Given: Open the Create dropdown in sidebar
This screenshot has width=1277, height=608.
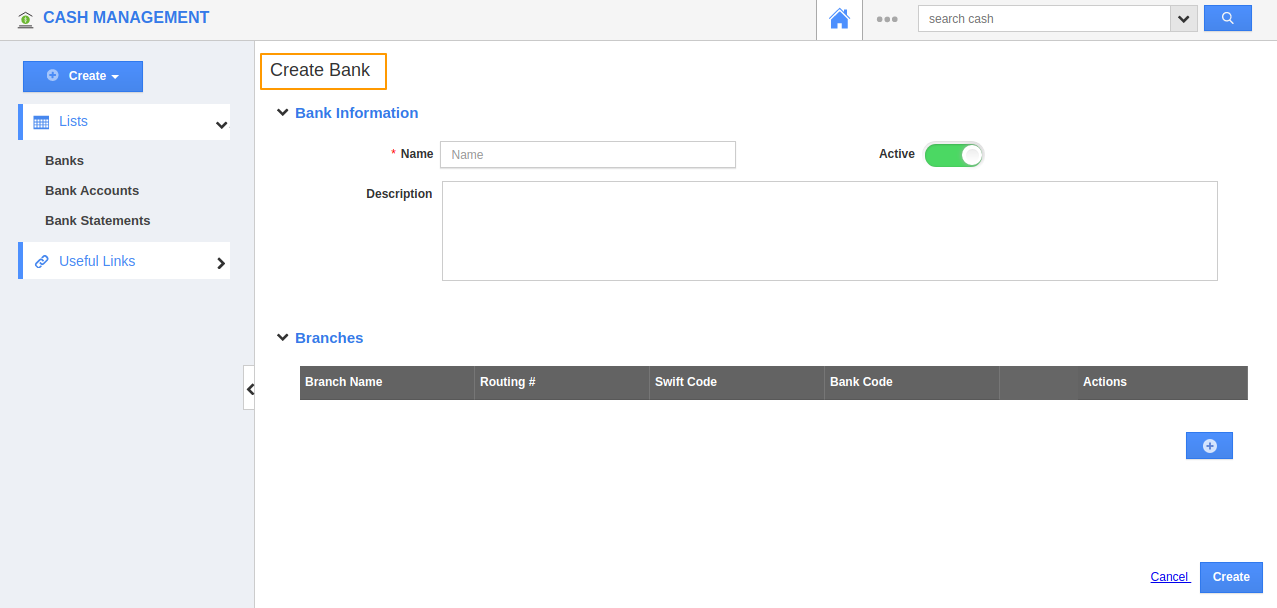Looking at the screenshot, I should (83, 76).
